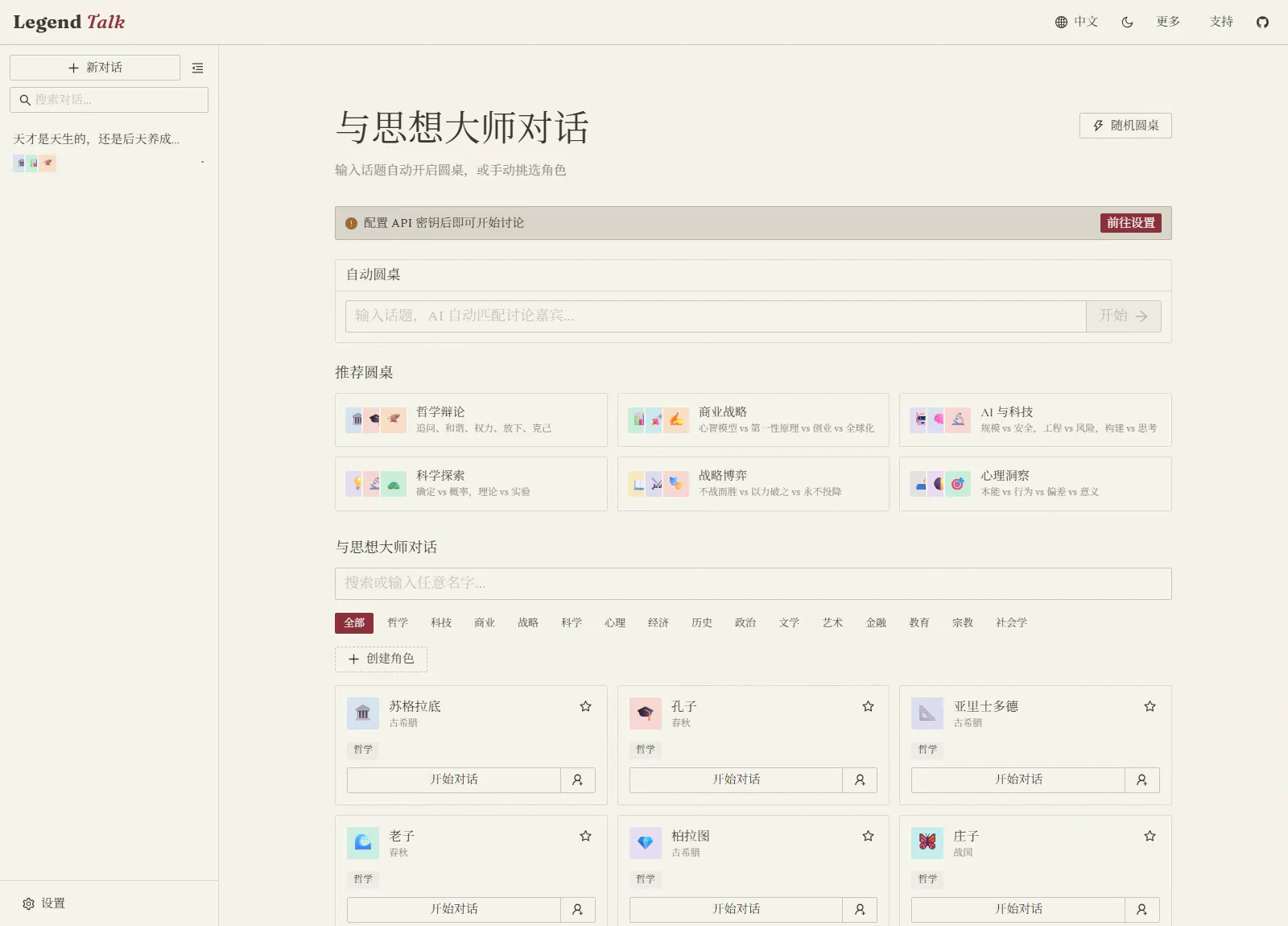Click the character name search field
Viewport: 1288px width, 926px height.
pyautogui.click(x=753, y=584)
